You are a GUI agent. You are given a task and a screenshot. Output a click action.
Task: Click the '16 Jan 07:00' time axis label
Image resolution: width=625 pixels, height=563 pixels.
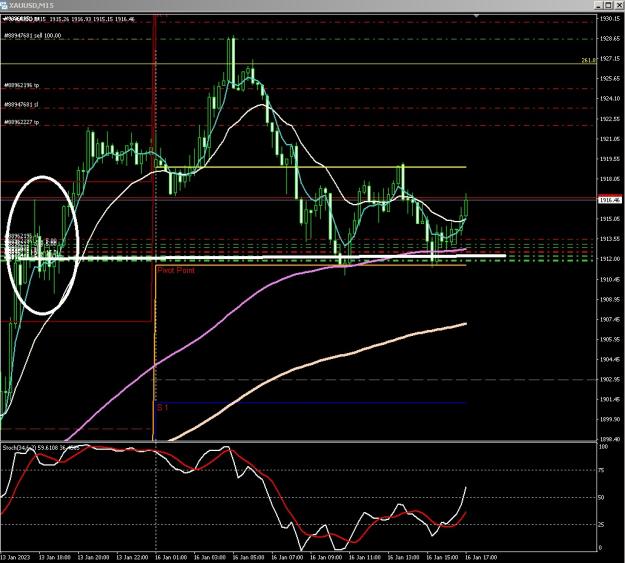tap(287, 557)
